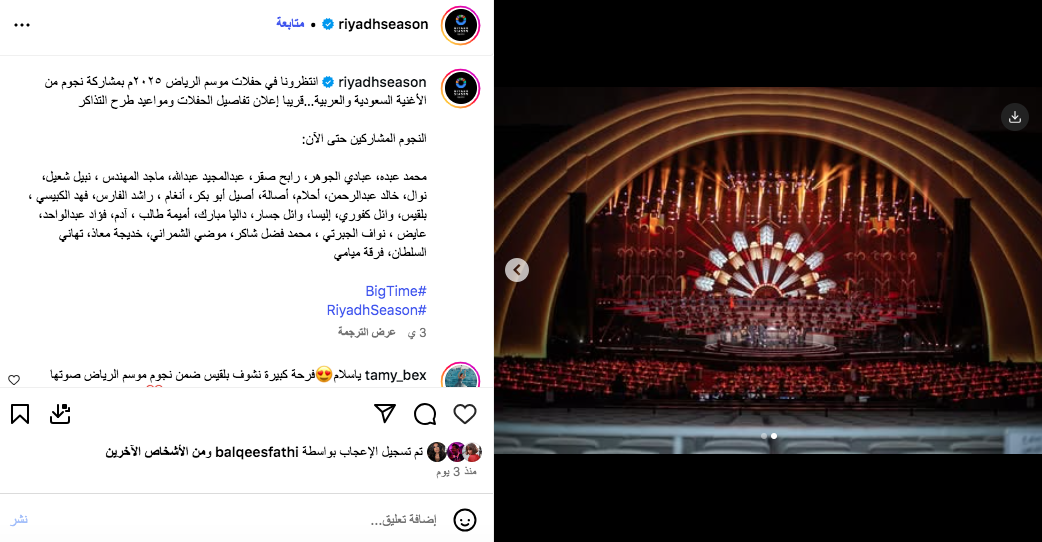Open #BigTime hashtag
Screen dimensions: 1042x542
395,291
